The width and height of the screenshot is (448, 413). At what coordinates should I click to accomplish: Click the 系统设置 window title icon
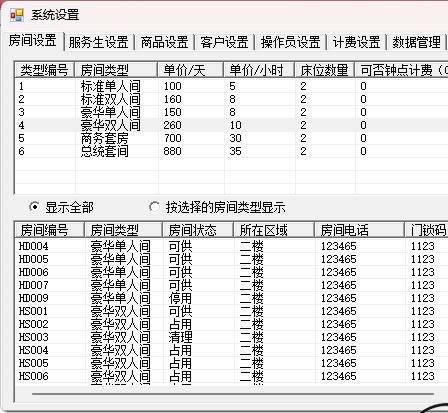[17, 15]
